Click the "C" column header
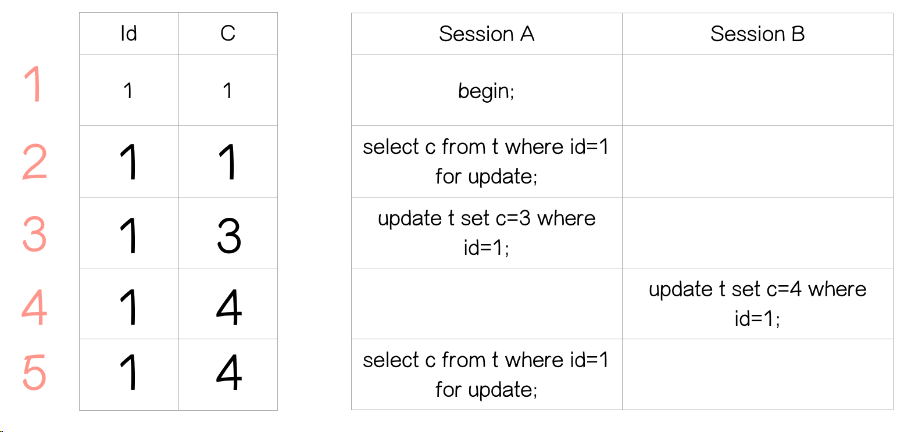 [x=228, y=34]
